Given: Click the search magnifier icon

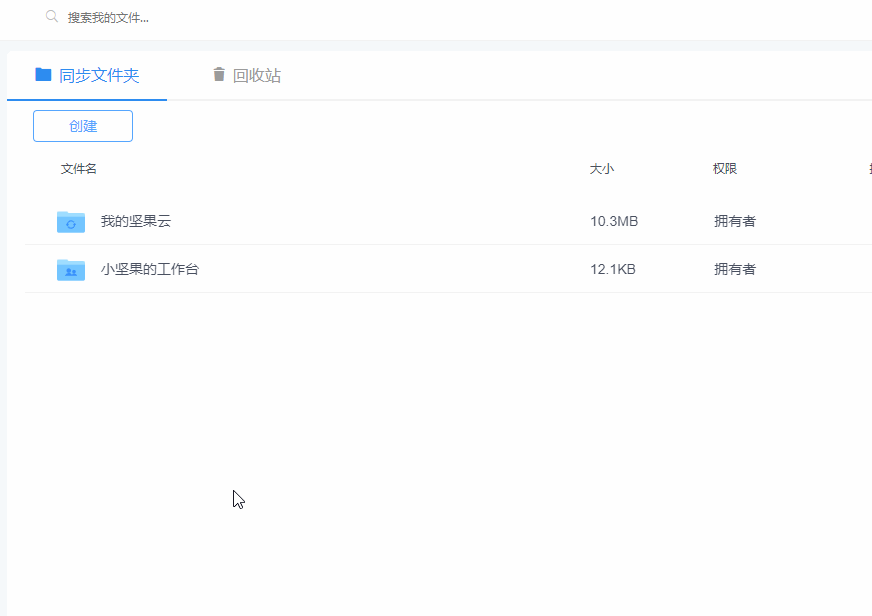Looking at the screenshot, I should (52, 17).
